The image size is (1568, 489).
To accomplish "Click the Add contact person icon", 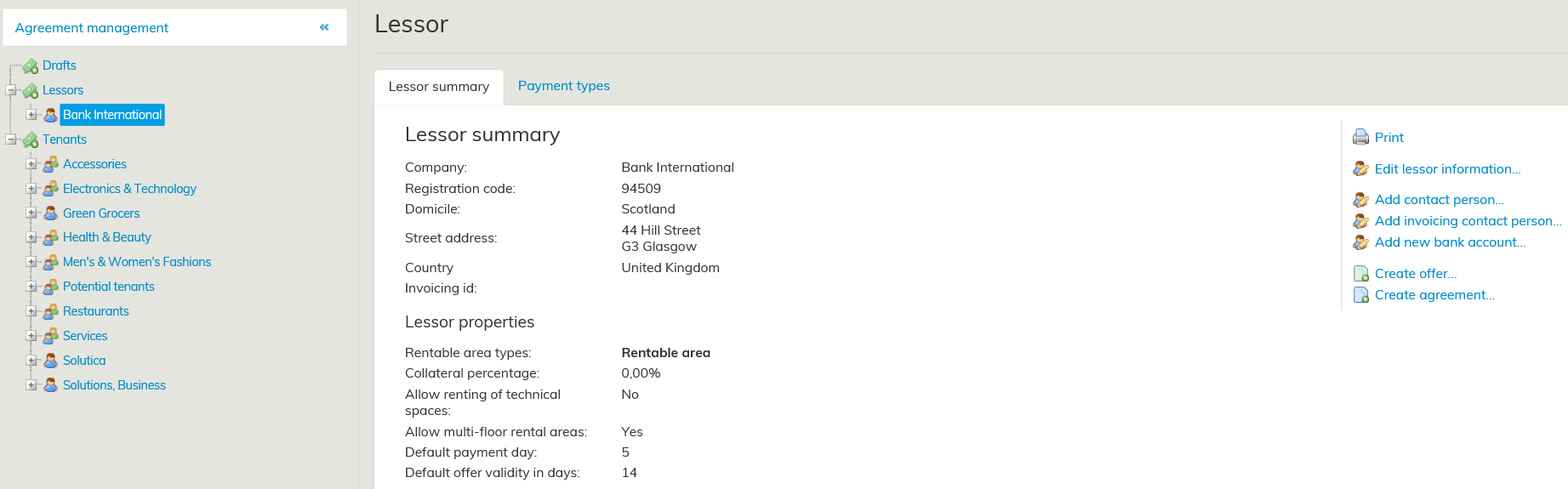I will click(1360, 200).
